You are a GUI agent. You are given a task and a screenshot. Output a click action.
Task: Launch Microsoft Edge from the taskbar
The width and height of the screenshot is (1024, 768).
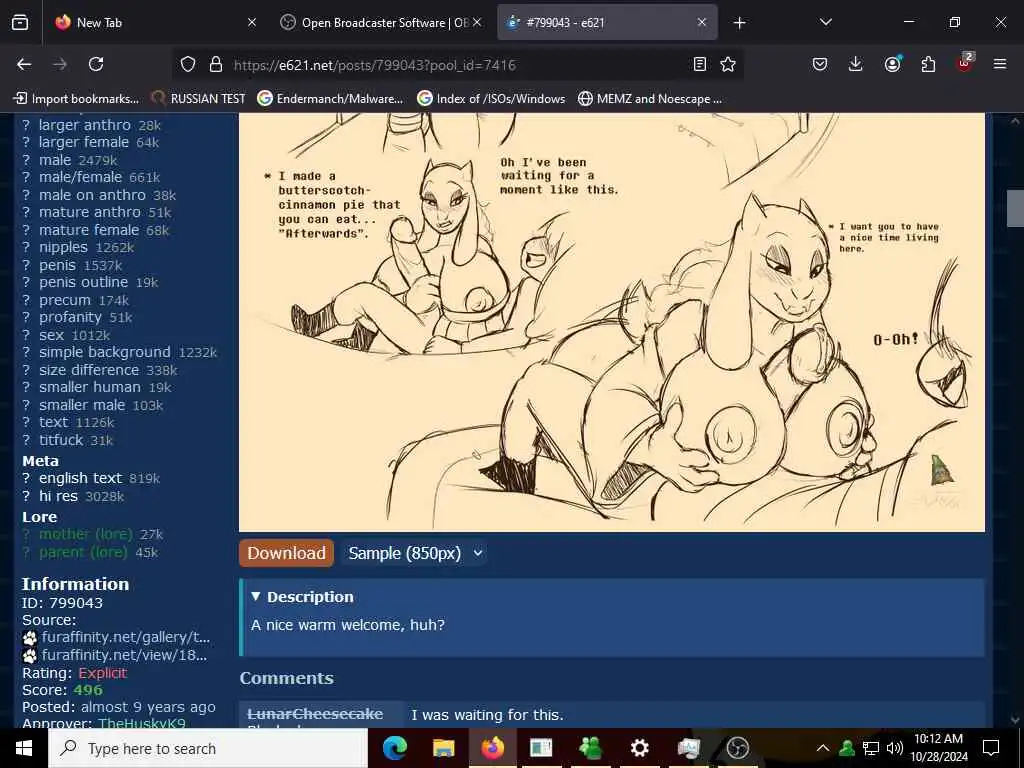394,748
